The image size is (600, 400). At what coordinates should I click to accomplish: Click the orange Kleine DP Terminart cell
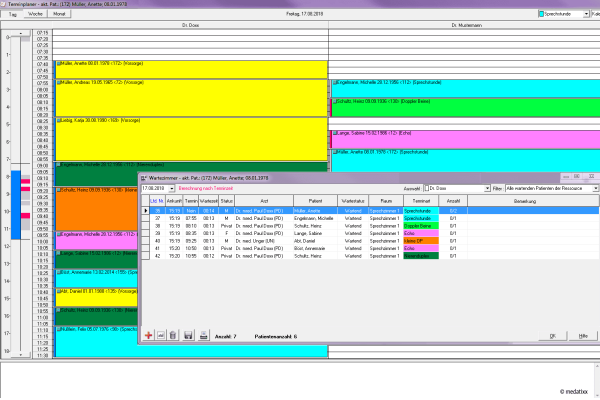click(x=421, y=241)
